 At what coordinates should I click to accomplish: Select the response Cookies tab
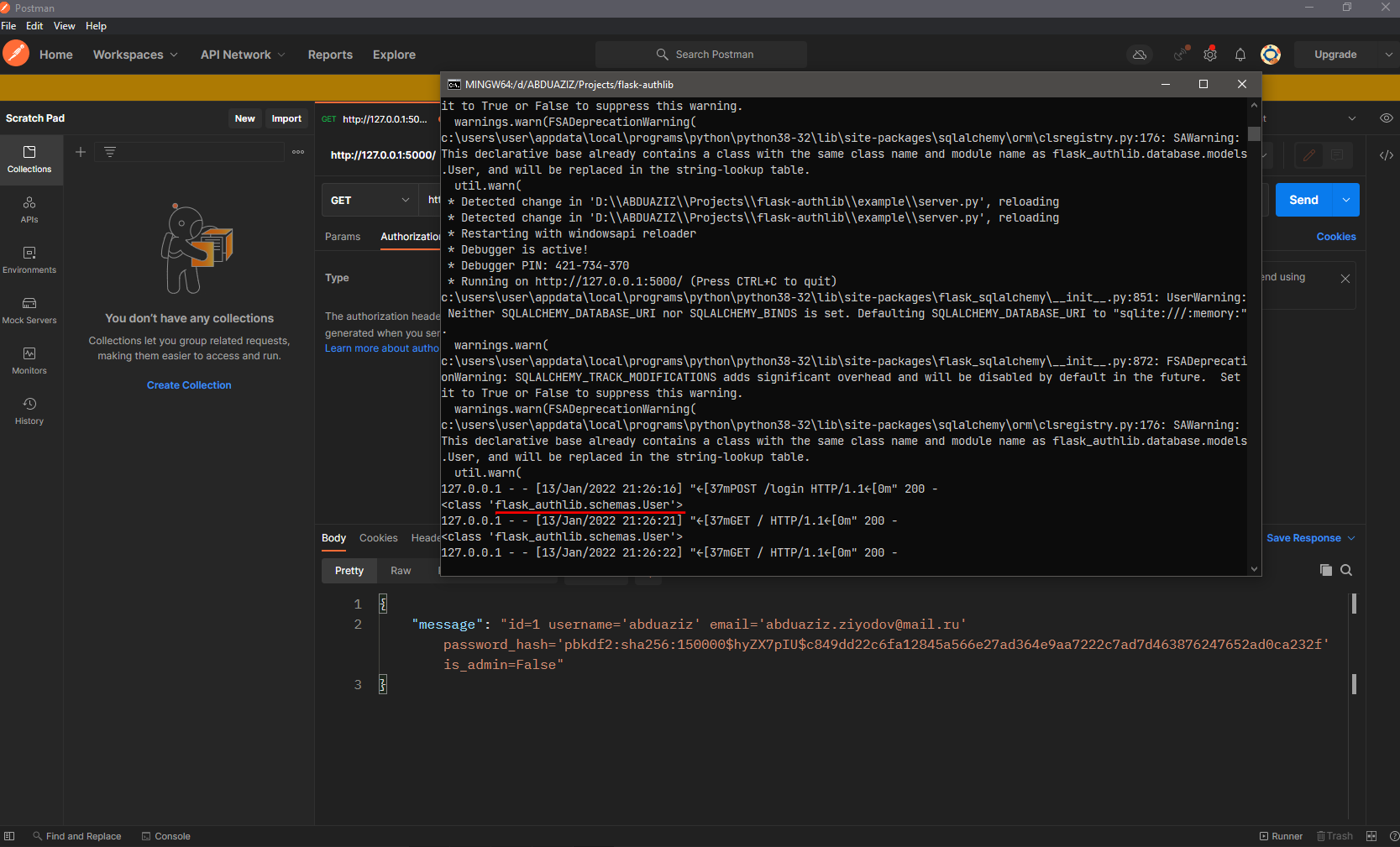379,538
